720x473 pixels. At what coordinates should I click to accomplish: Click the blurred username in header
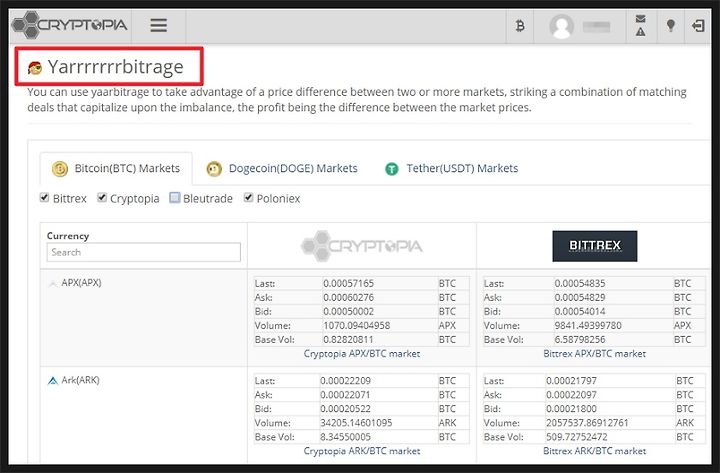click(596, 27)
